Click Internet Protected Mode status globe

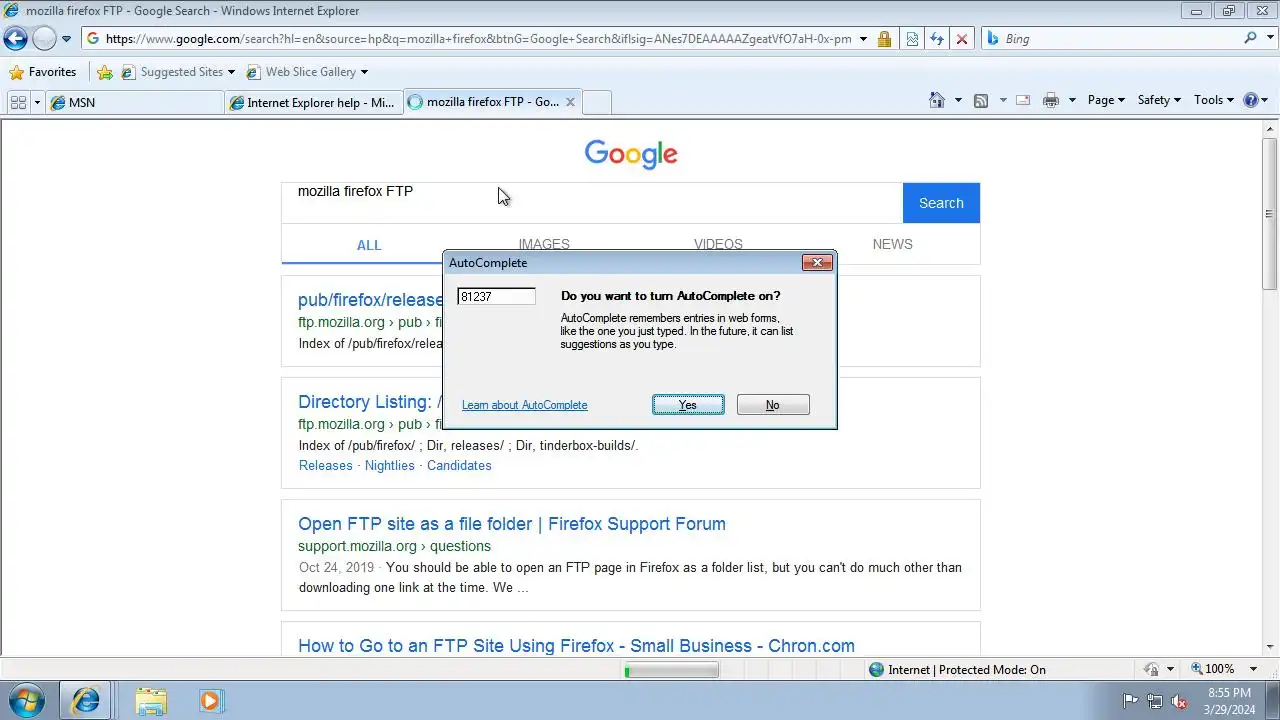tap(876, 670)
